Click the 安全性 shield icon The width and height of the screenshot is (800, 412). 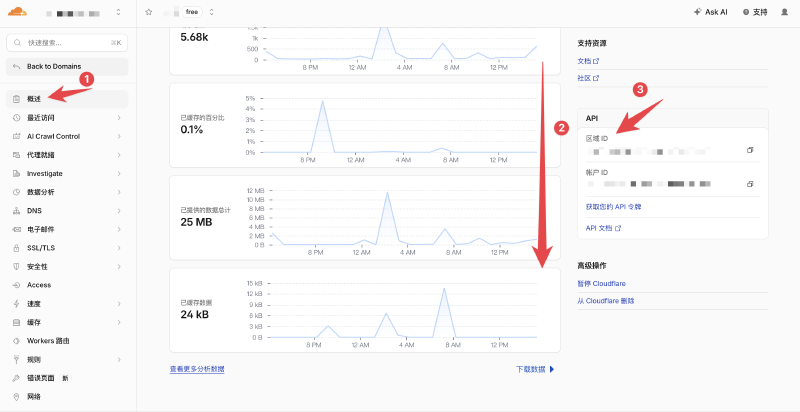pyautogui.click(x=16, y=267)
